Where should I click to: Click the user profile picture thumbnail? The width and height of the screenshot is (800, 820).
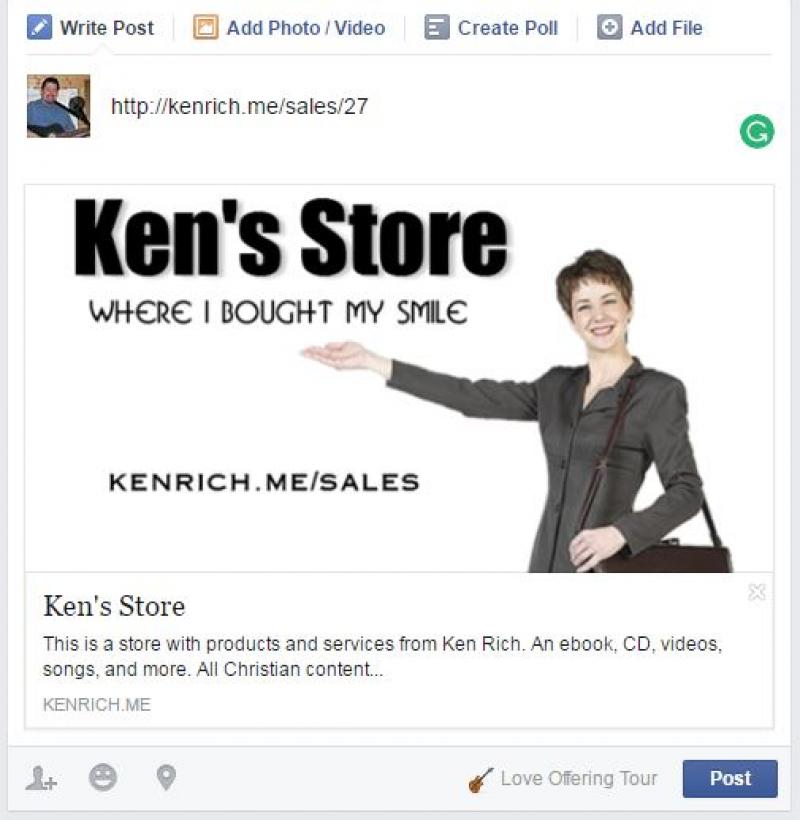[59, 106]
